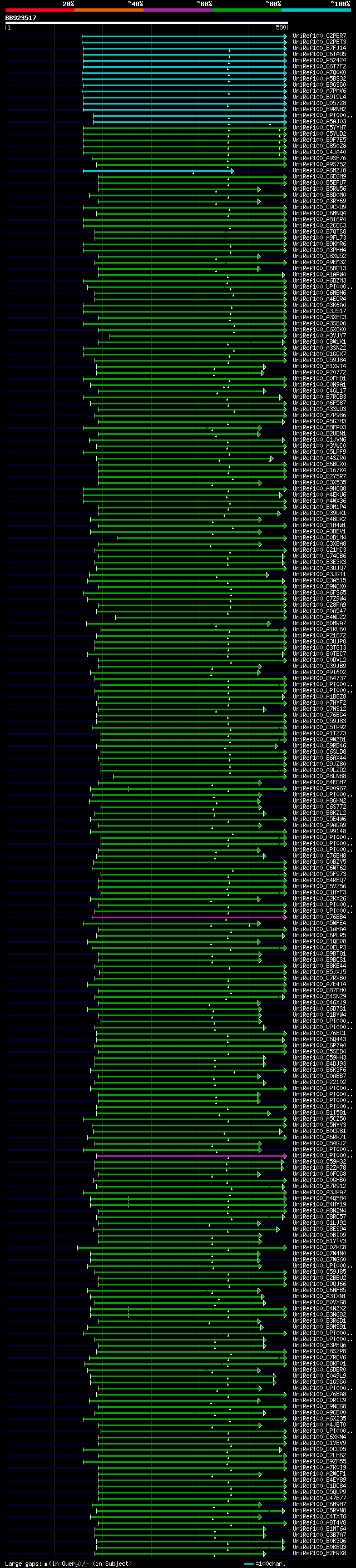Select the UniRef100_A8I6R4 label
Viewport: 356px width, 1568px height.
click(319, 219)
